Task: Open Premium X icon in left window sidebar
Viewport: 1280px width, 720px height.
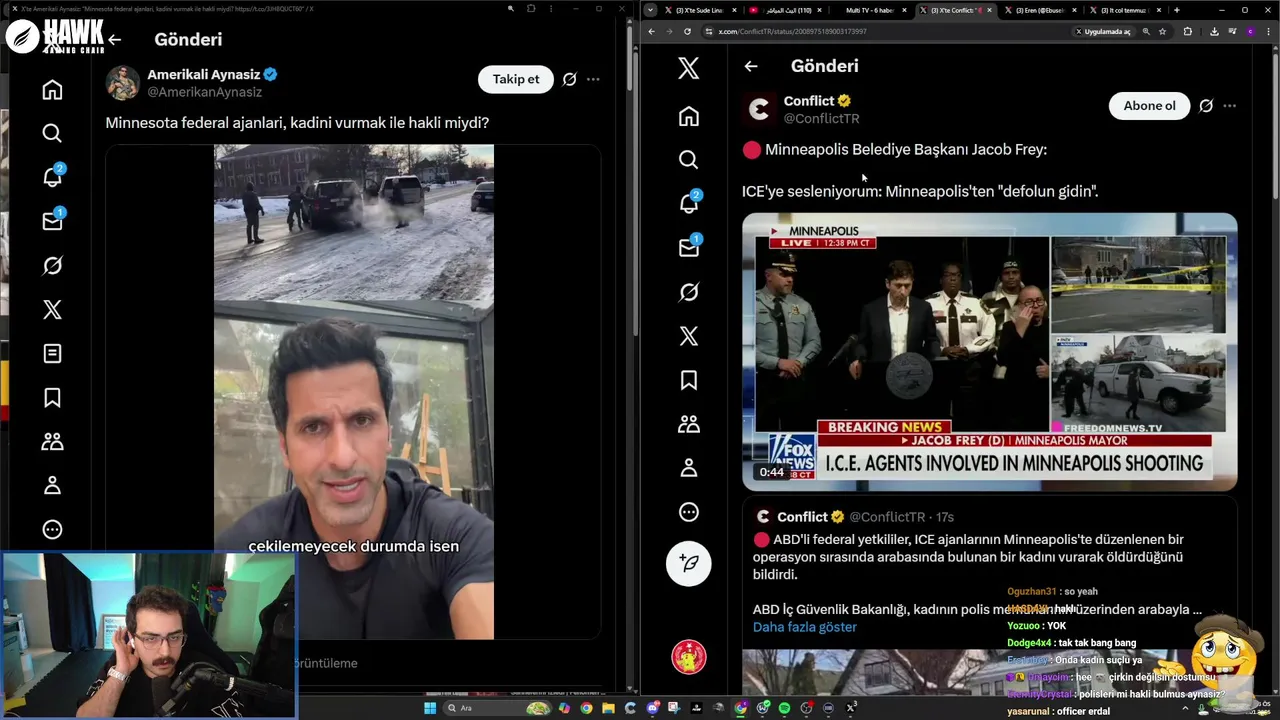Action: [52, 309]
